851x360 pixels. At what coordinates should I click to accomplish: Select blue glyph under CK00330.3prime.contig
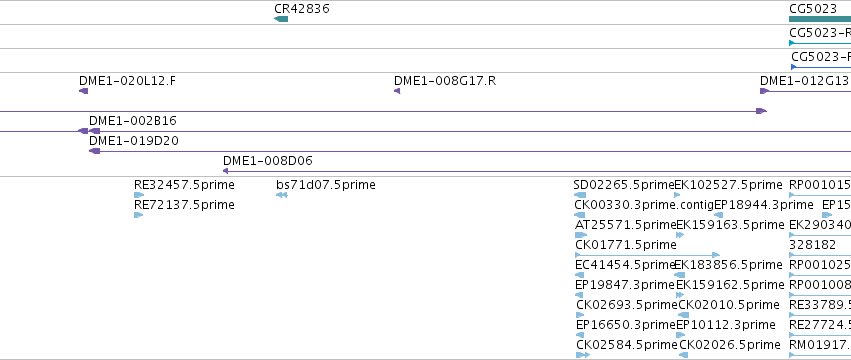580,215
